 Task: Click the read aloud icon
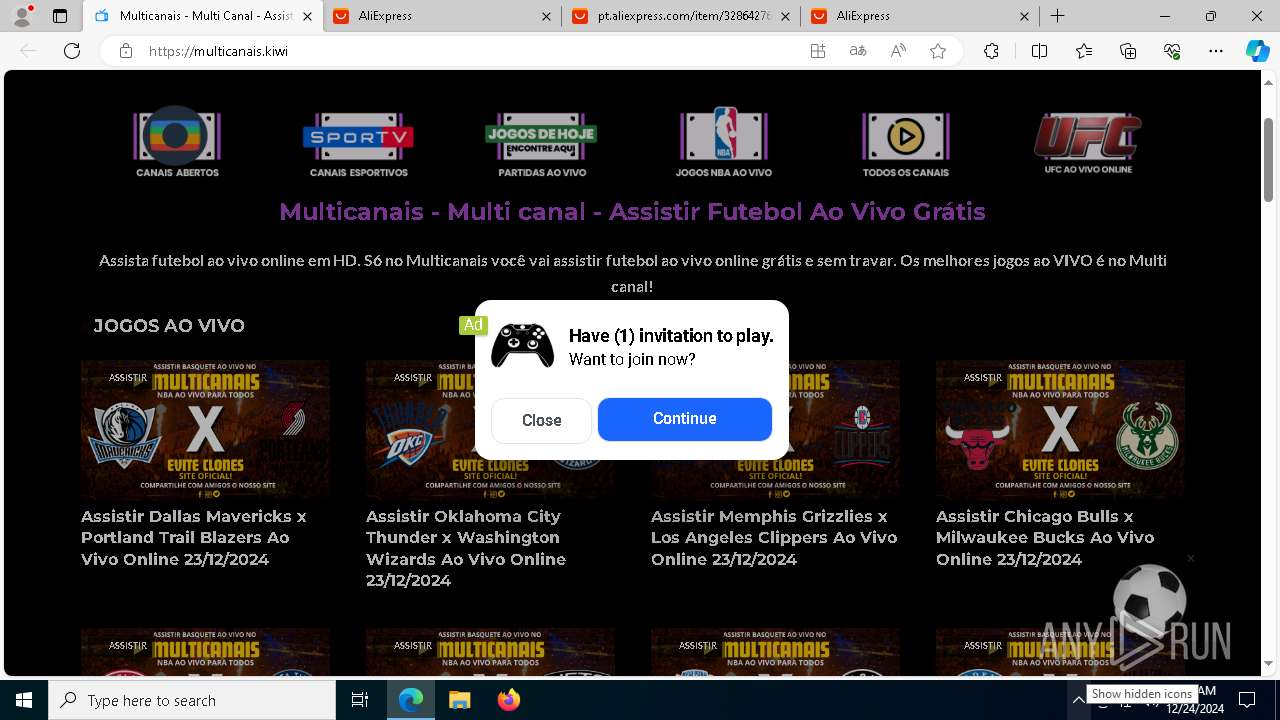click(898, 51)
